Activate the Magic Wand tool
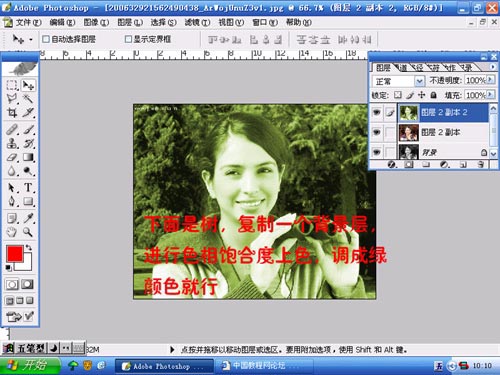 coord(28,99)
